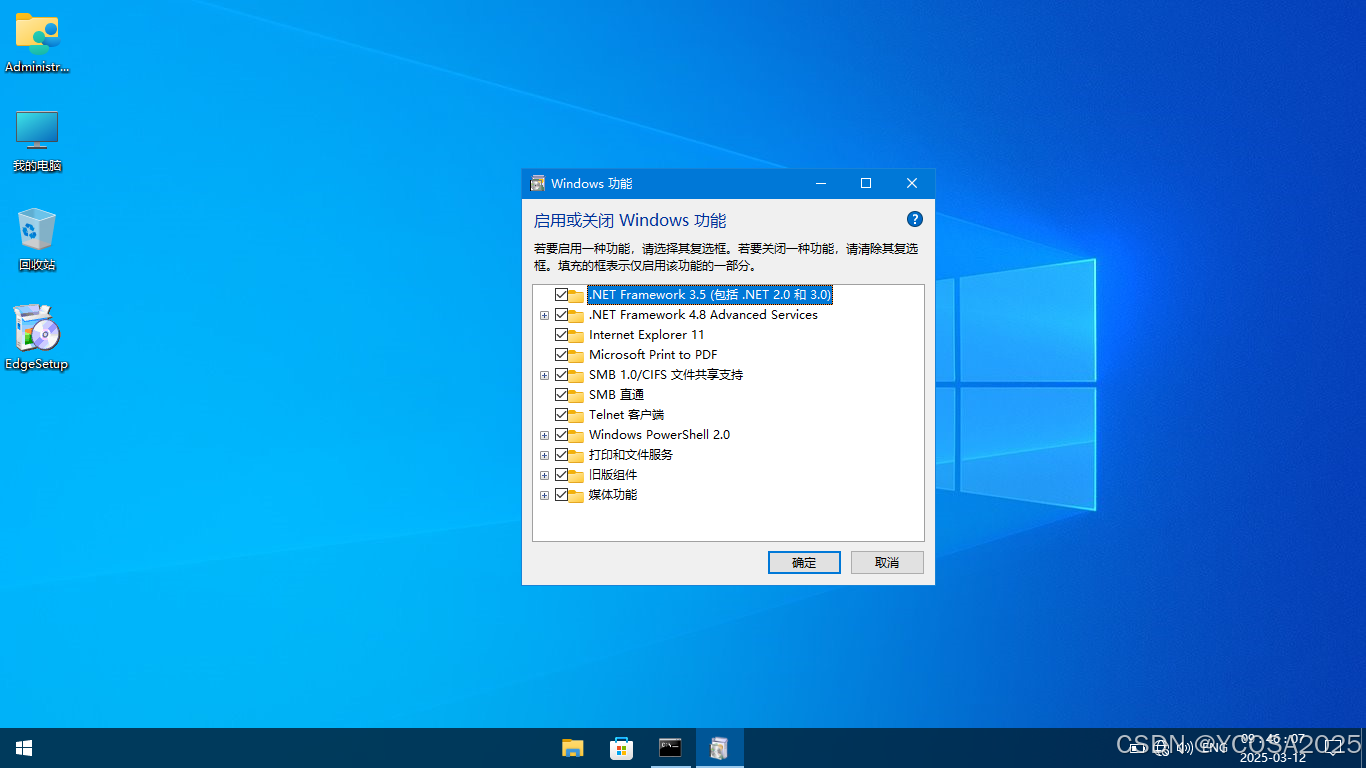Image resolution: width=1366 pixels, height=768 pixels.
Task: Launch the EdgeSetup installer icon
Action: (37, 337)
